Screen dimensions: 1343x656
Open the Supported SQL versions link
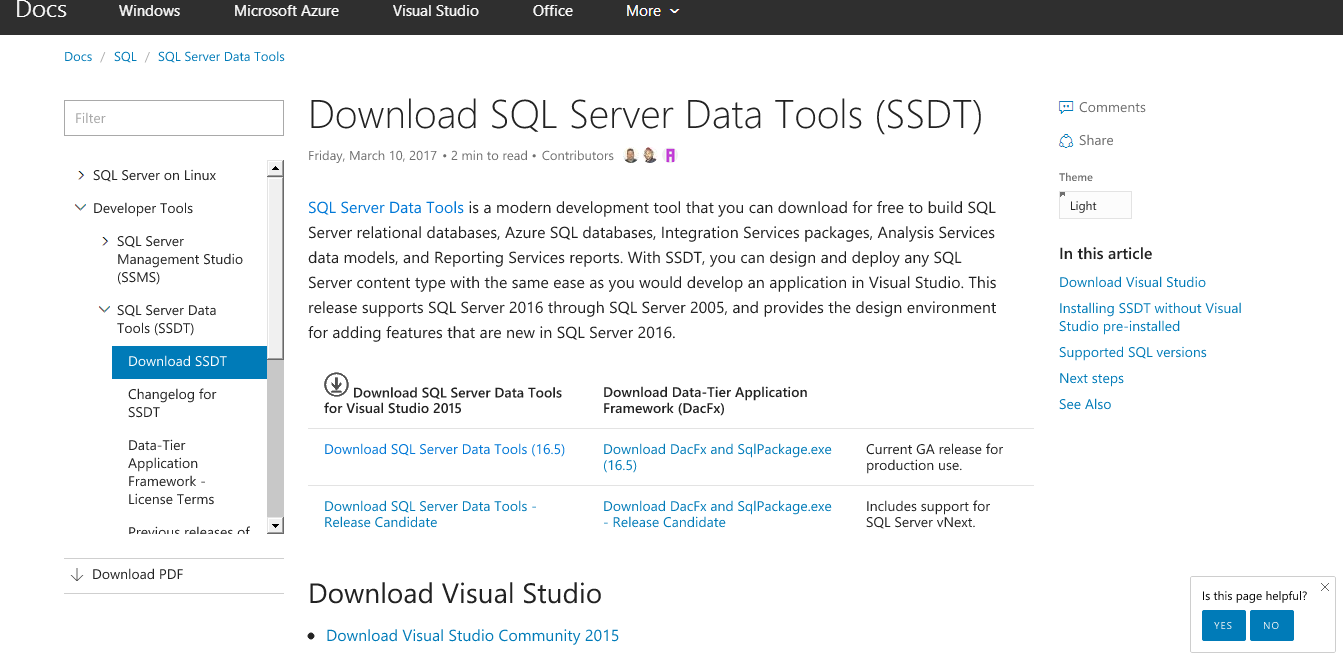click(1132, 352)
